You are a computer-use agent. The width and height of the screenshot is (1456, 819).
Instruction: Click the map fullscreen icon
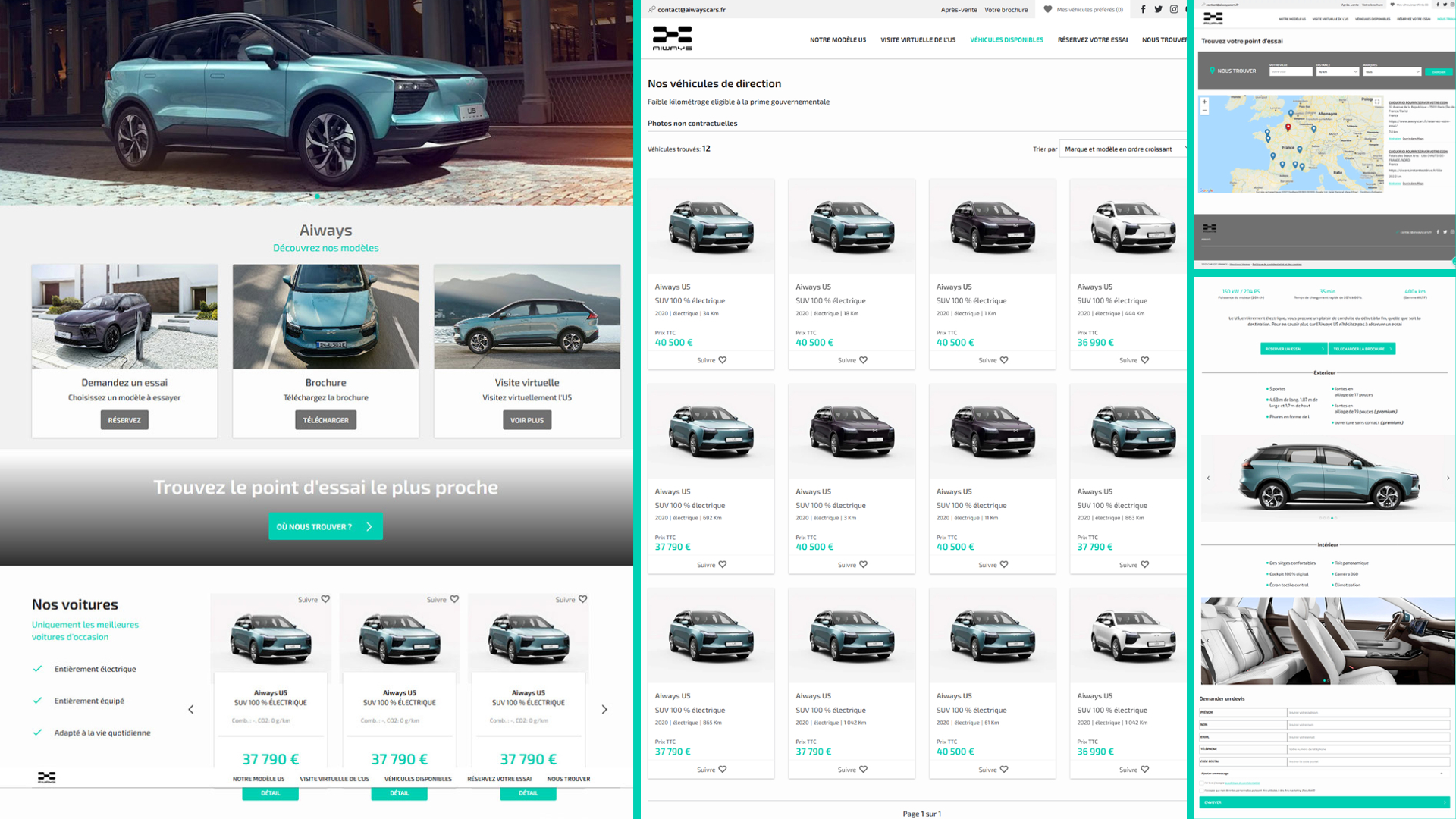1377,102
